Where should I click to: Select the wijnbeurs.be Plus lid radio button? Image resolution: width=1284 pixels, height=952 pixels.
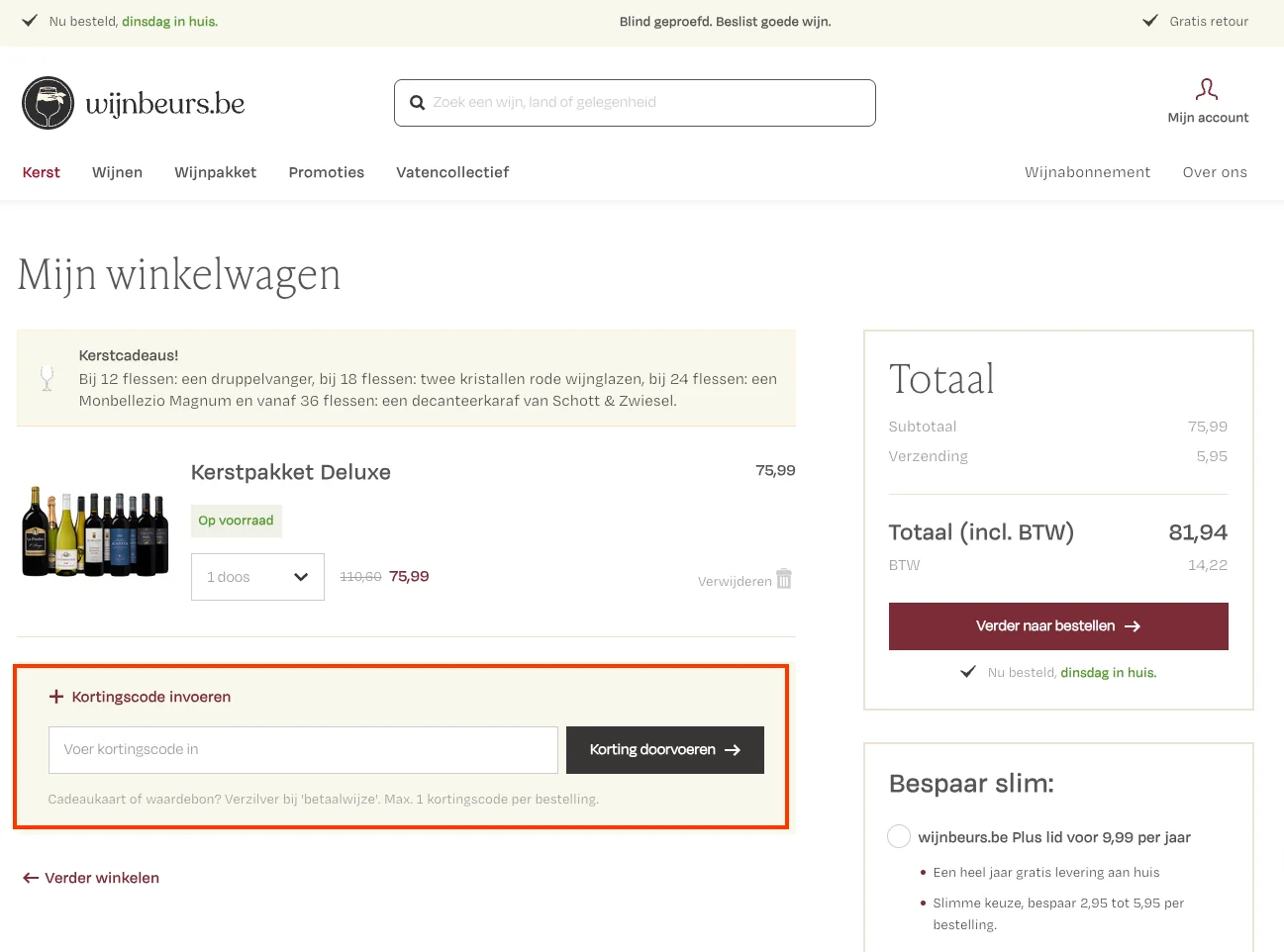pyautogui.click(x=898, y=836)
